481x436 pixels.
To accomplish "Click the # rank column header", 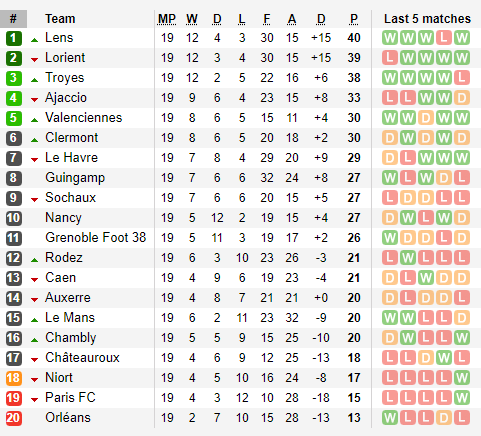I will click(x=13, y=19).
